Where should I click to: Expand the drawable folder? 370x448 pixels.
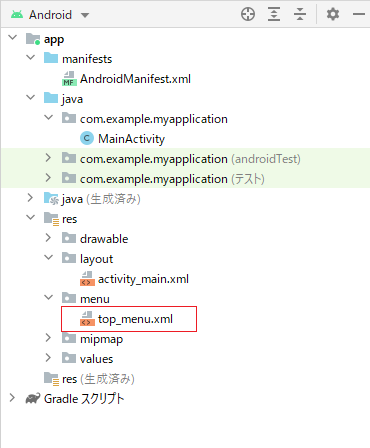coord(48,238)
